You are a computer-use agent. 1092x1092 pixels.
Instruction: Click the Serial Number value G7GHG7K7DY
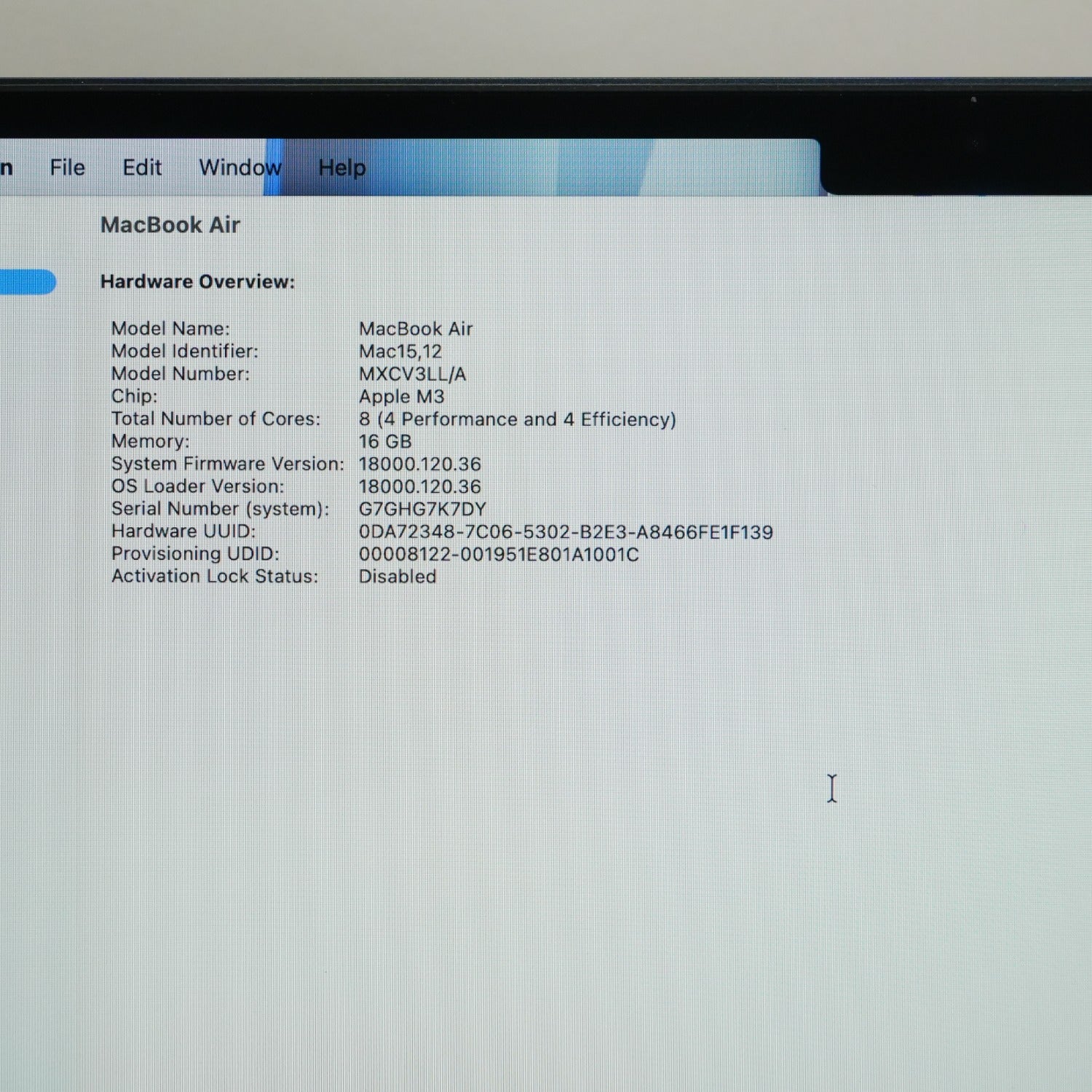point(422,509)
